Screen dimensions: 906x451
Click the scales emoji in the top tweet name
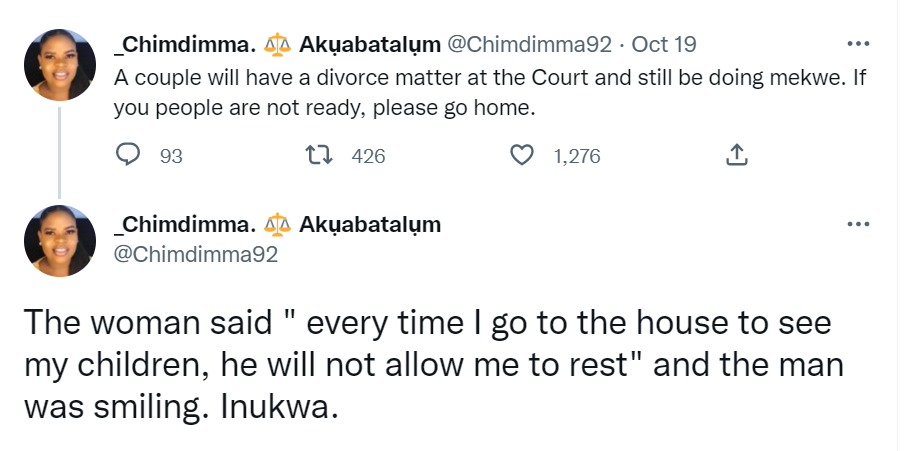tap(277, 45)
